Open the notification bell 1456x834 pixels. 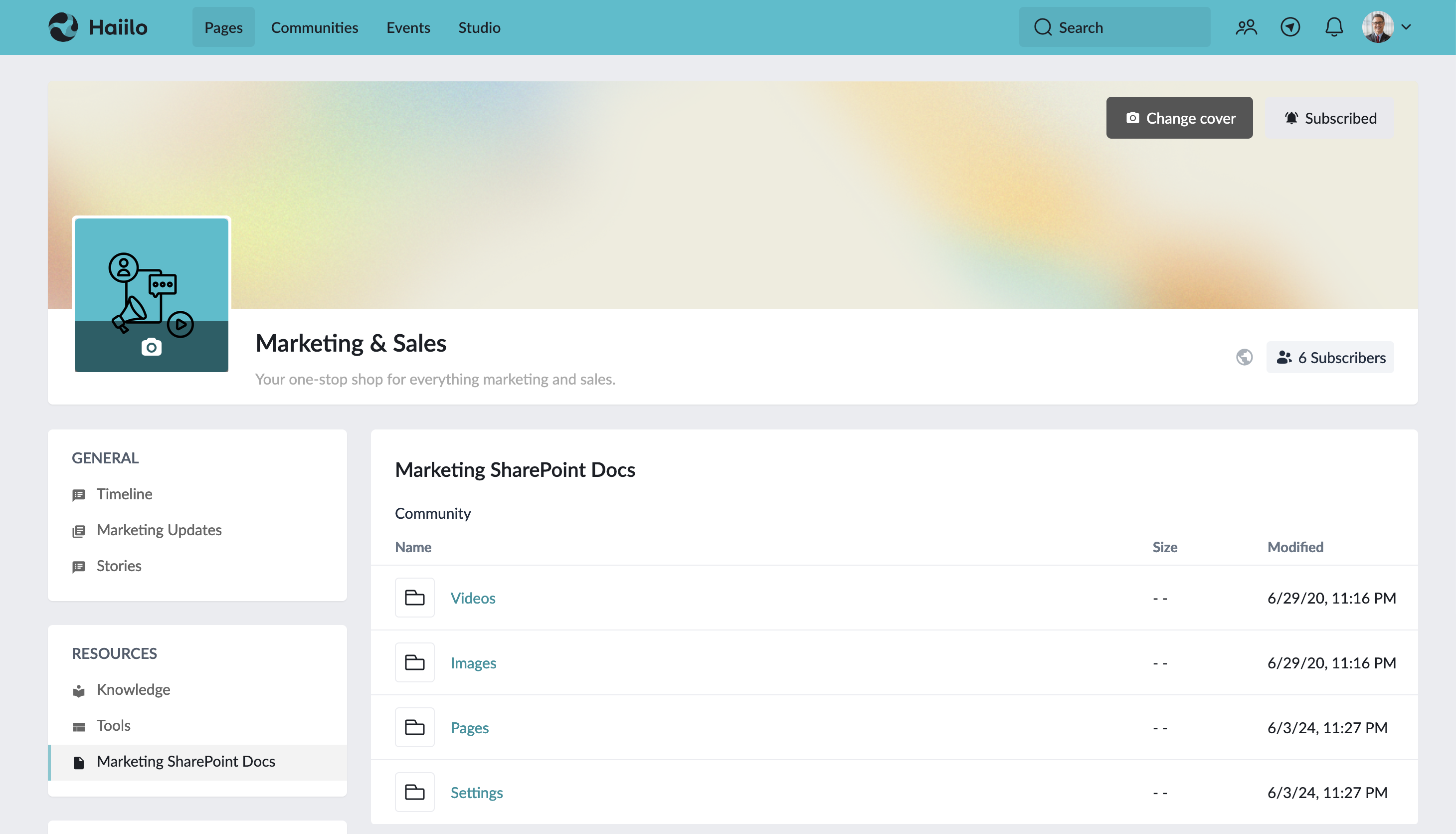tap(1334, 26)
